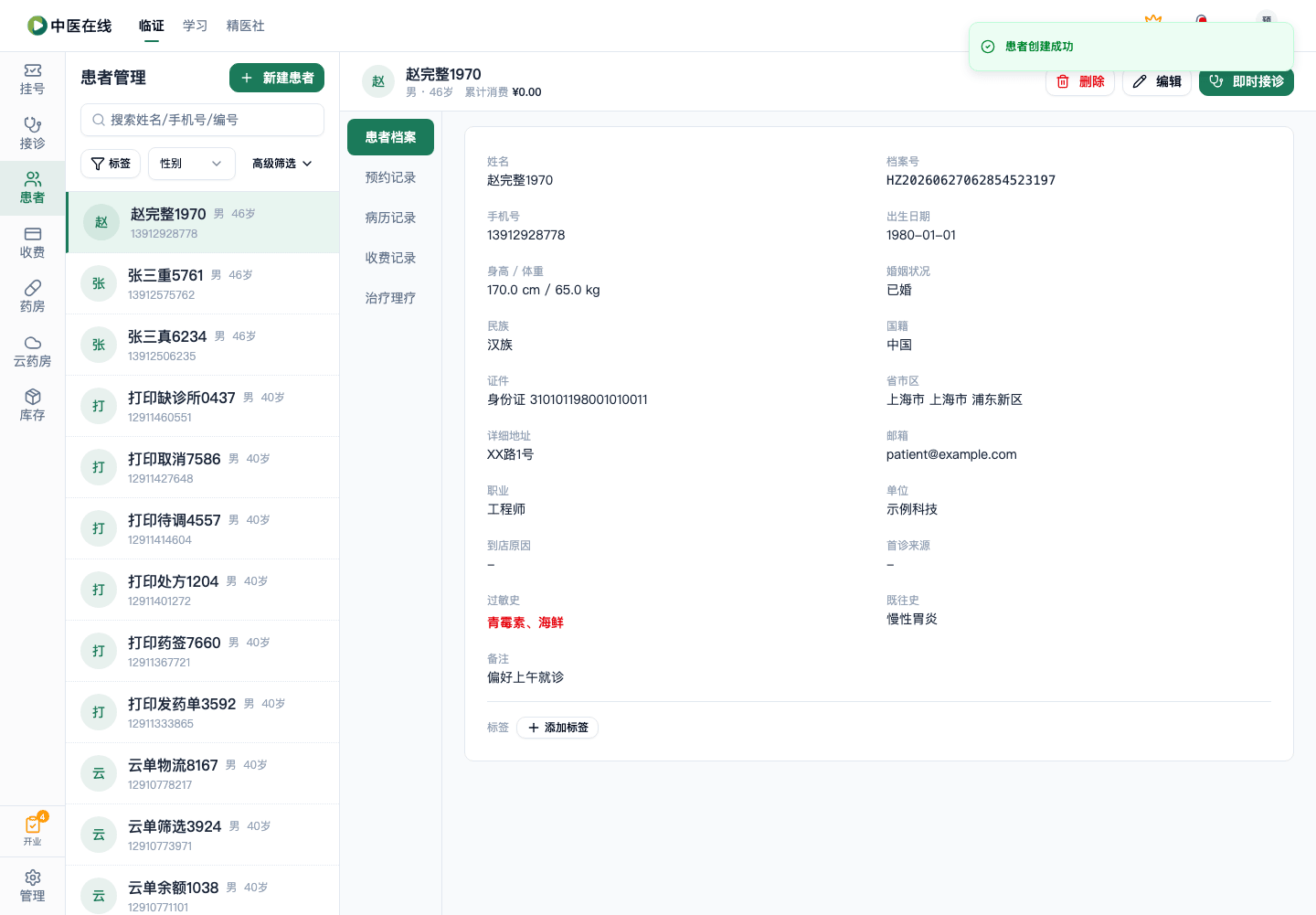The image size is (1316, 915).
Task: Open 药房 pharmacy in sidebar
Action: click(32, 297)
